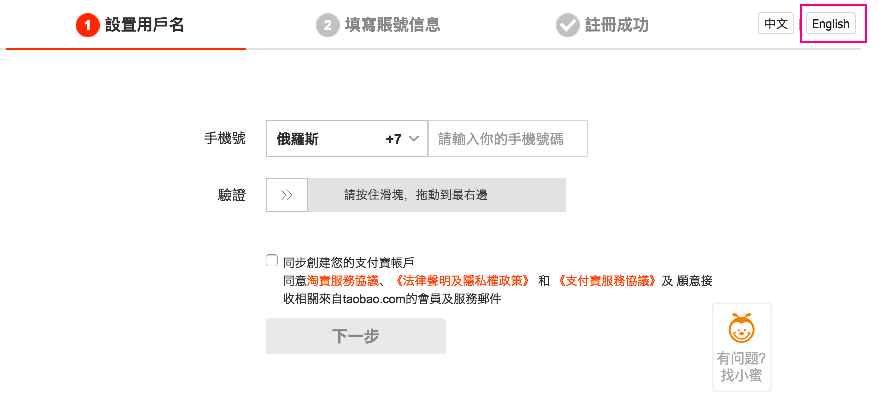Click the 下一步 button
The width and height of the screenshot is (891, 401).
(x=355, y=336)
